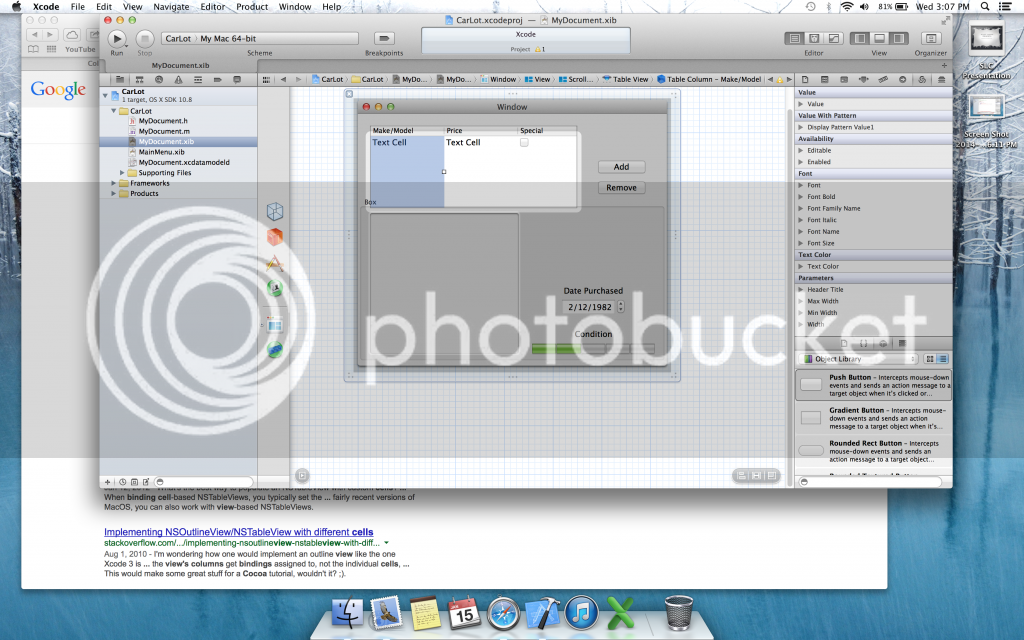Collapse the CarLot project root
Viewport: 1024px width, 640px height.
click(105, 95)
